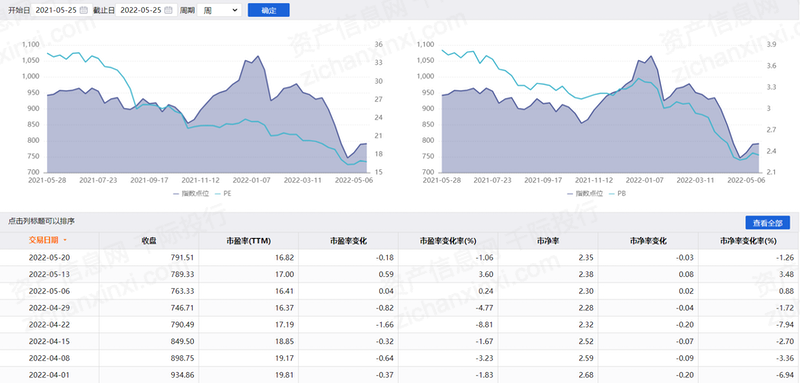Sort by 市净率 column header
The width and height of the screenshot is (800, 383).
tap(548, 240)
